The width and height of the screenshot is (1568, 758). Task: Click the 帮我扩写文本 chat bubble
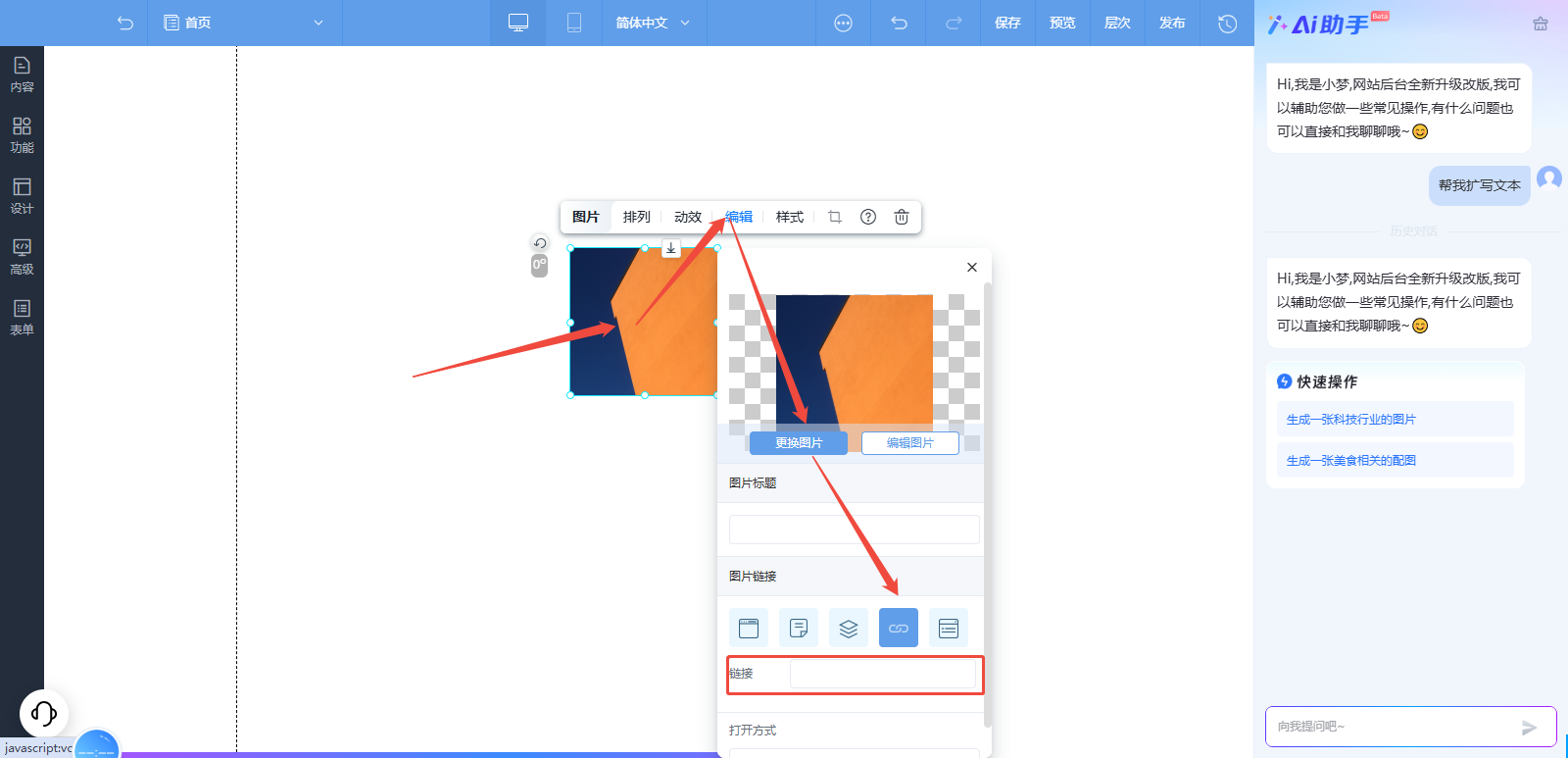click(1480, 185)
